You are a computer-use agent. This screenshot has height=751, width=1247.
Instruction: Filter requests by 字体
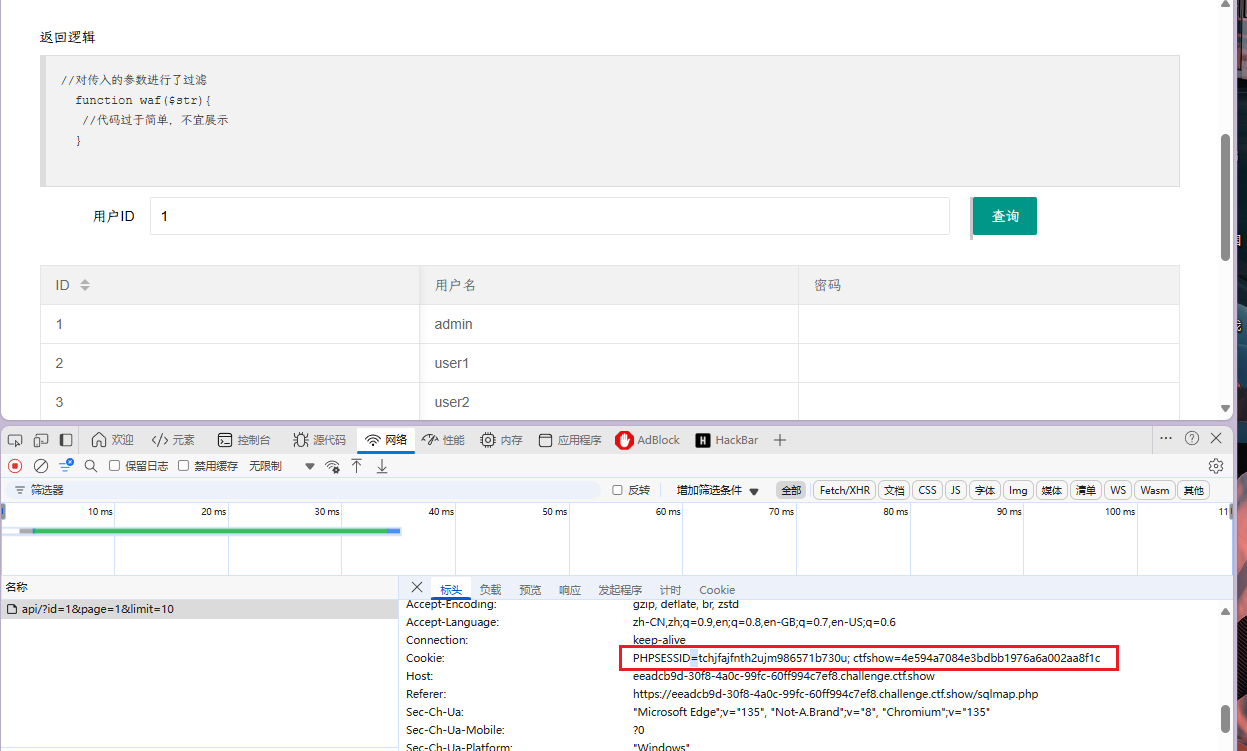pos(985,490)
